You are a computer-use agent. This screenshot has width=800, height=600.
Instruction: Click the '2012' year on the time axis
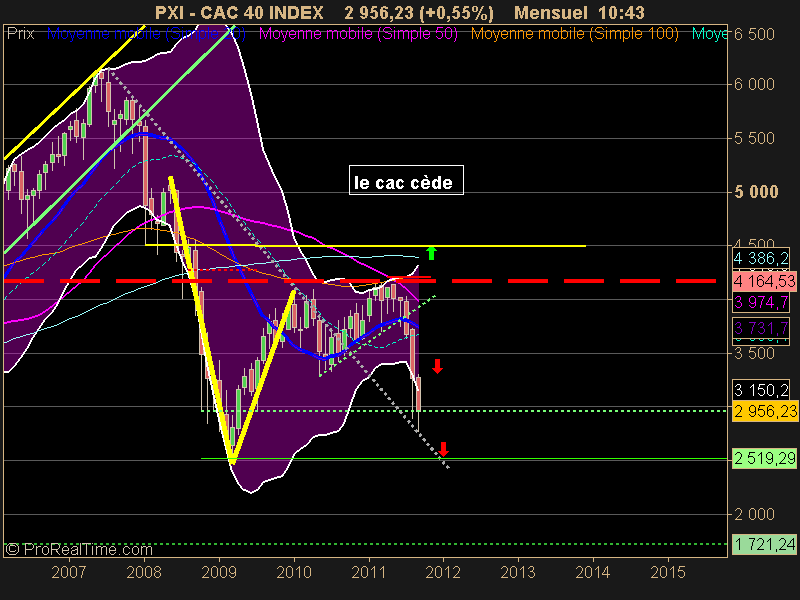[443, 572]
